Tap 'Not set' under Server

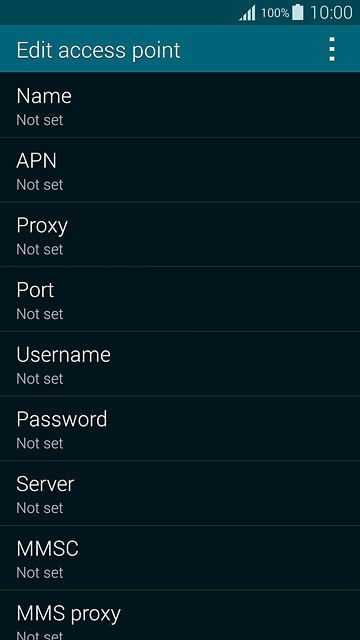point(40,508)
